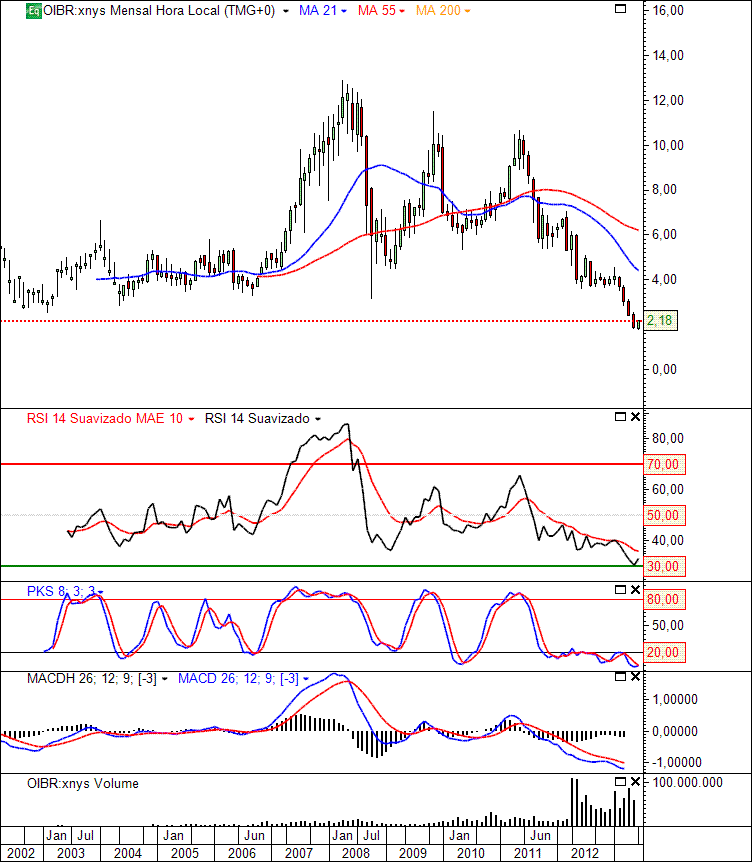Viewport: 752px width, 862px height.
Task: Close the MACD indicator panel
Action: (x=635, y=677)
